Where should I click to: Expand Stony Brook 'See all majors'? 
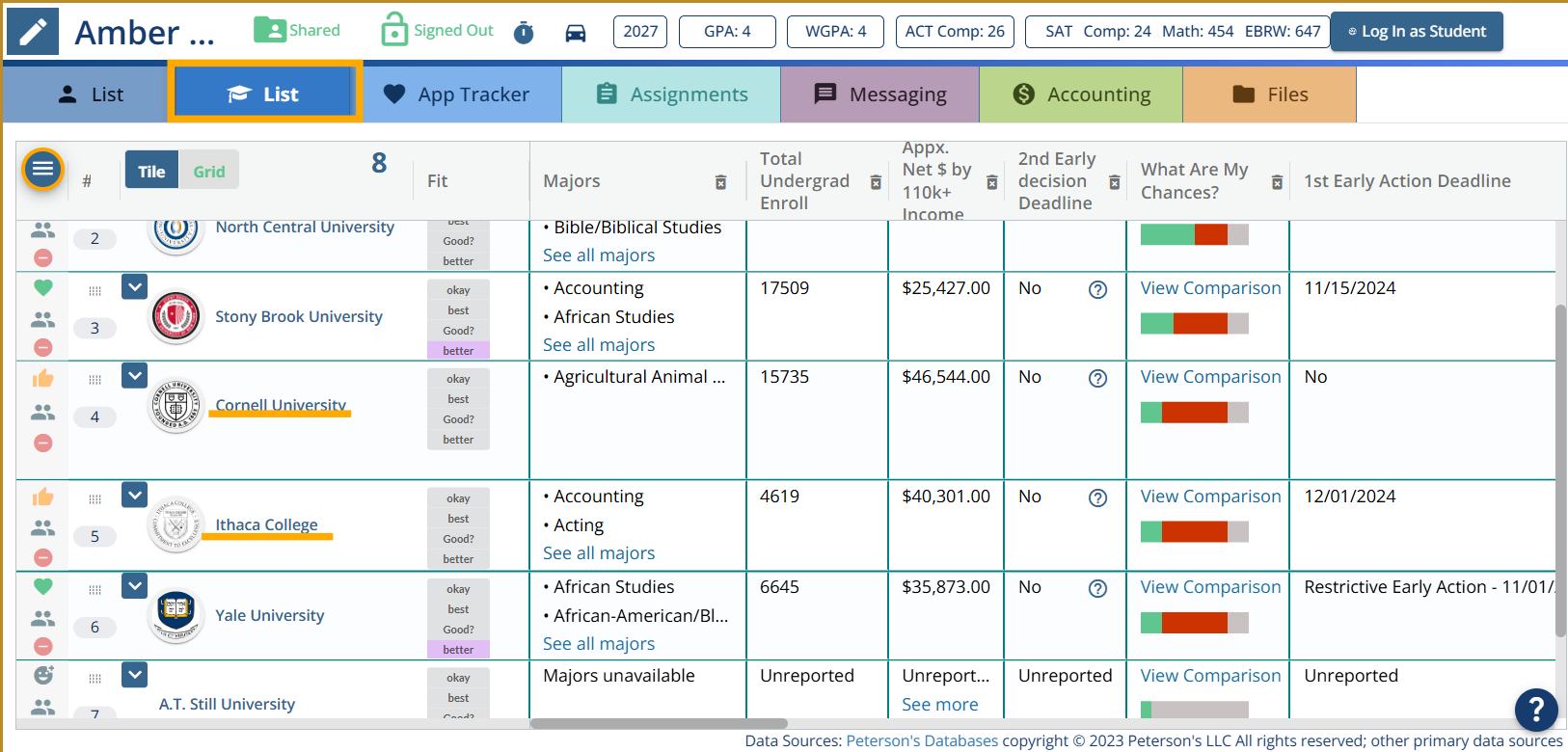coord(599,345)
